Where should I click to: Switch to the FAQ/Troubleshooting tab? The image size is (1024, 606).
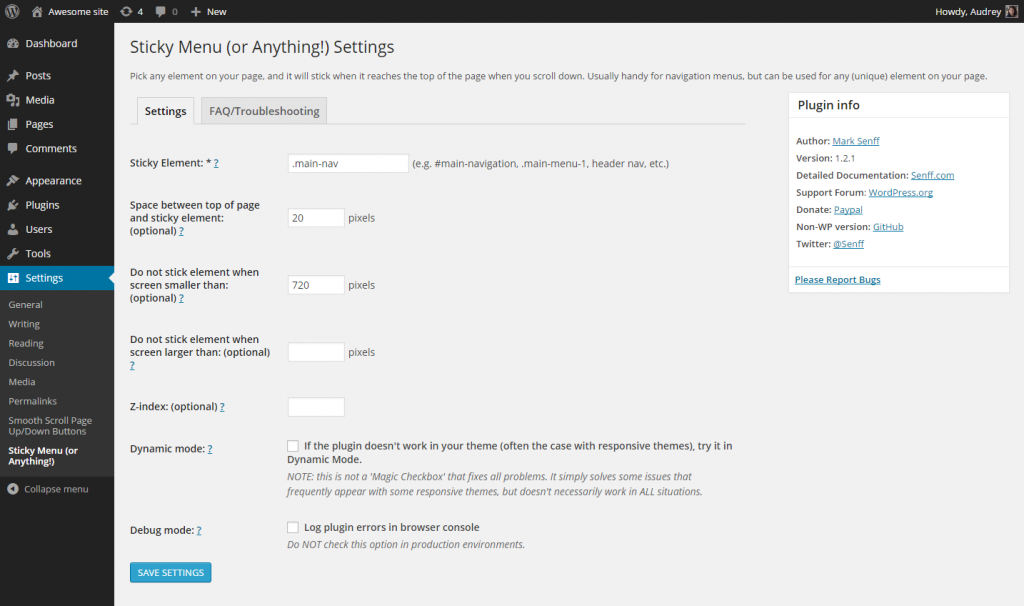point(263,110)
